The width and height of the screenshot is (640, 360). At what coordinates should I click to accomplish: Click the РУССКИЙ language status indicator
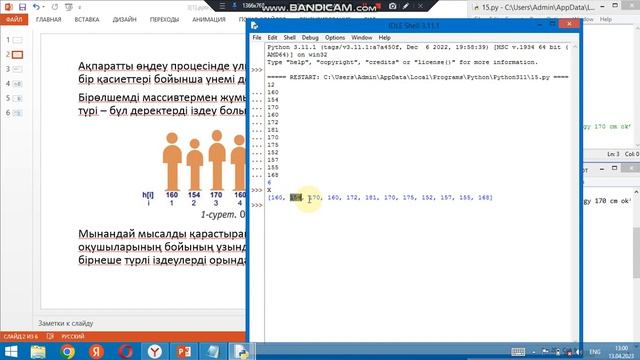pos(73,336)
